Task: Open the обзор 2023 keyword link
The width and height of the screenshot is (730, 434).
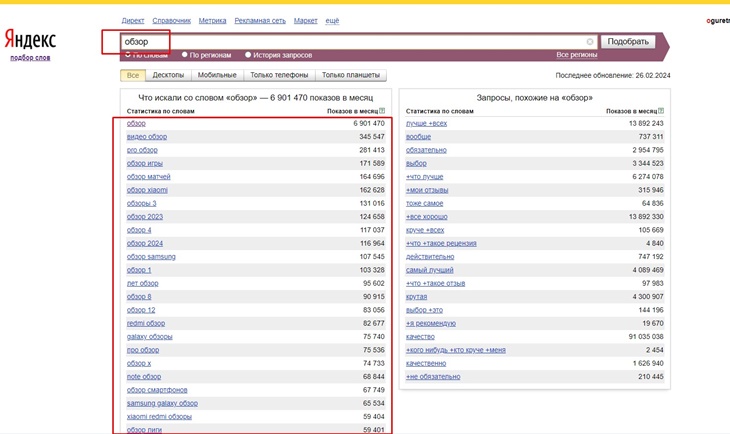Action: (x=145, y=217)
